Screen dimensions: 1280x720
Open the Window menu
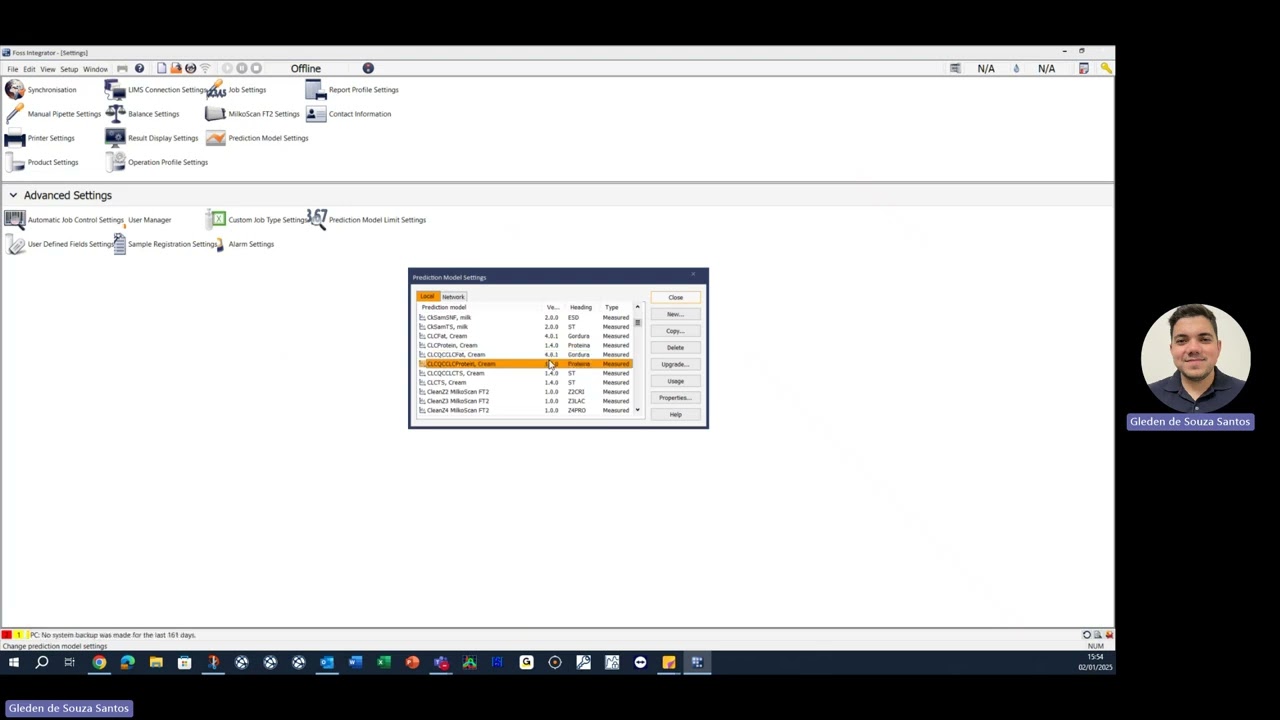(x=95, y=69)
